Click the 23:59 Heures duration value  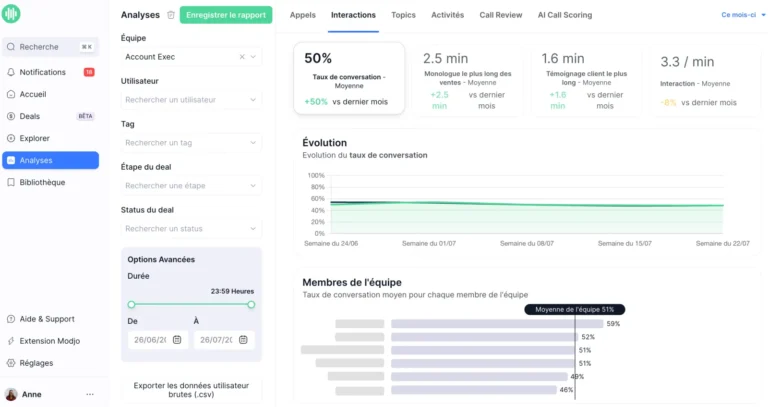pos(232,291)
